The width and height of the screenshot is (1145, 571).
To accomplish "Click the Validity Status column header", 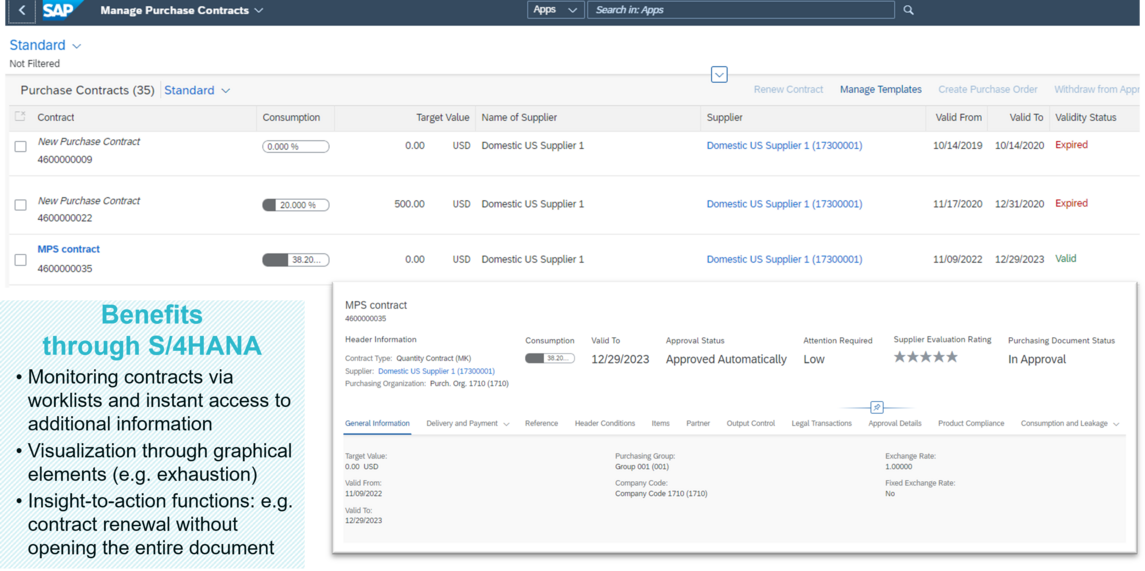I will [x=1086, y=118].
